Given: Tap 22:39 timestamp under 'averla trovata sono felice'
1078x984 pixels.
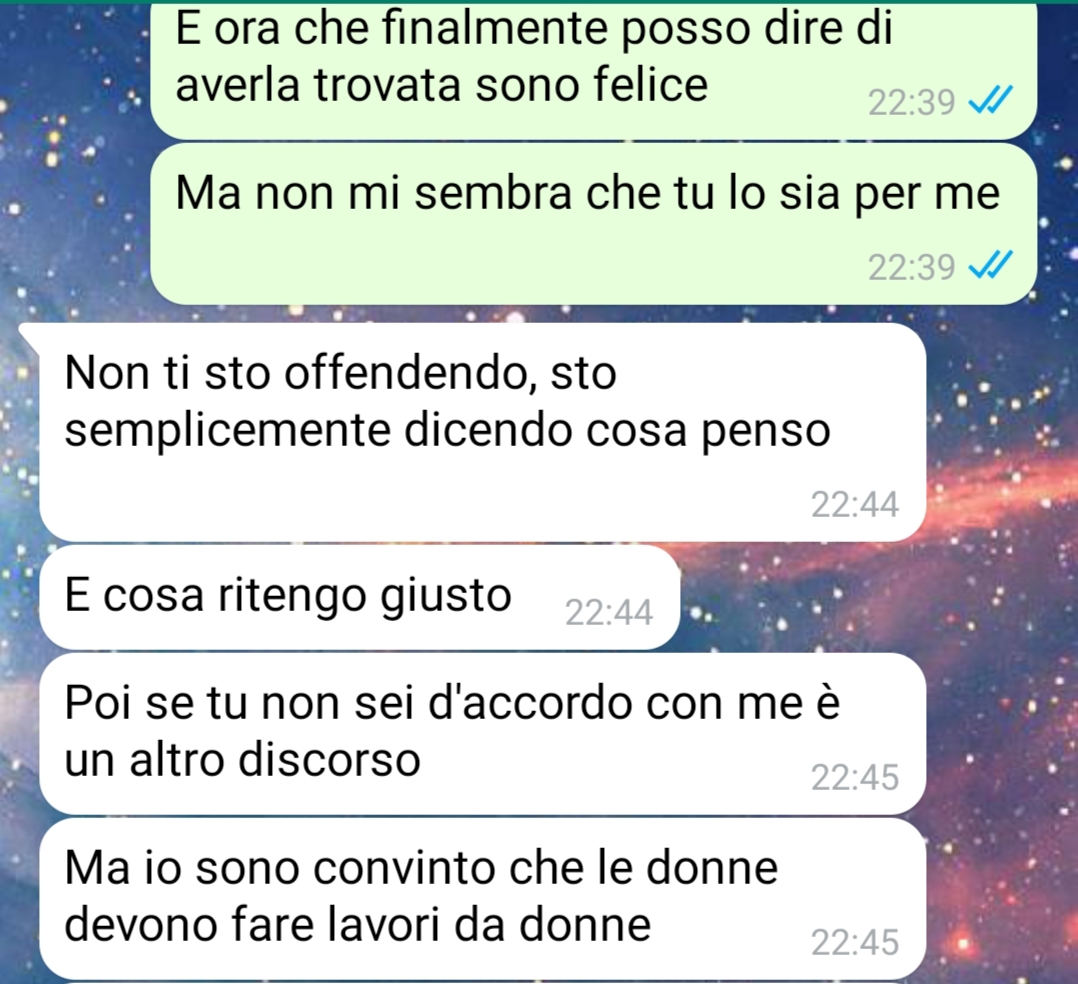Looking at the screenshot, I should coord(912,103).
